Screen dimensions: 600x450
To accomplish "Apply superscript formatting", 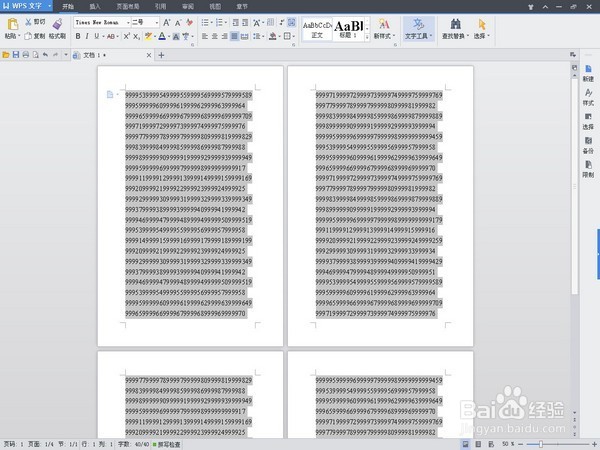I will click(x=127, y=36).
